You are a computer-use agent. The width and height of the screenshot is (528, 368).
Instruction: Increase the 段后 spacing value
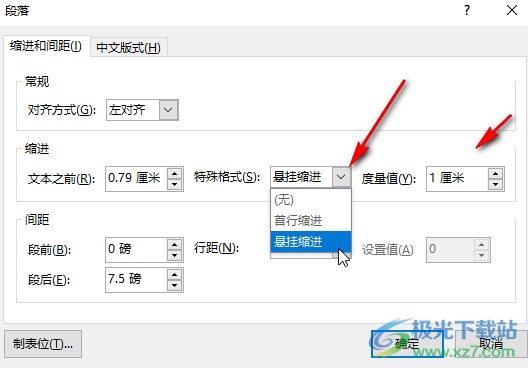coord(174,274)
